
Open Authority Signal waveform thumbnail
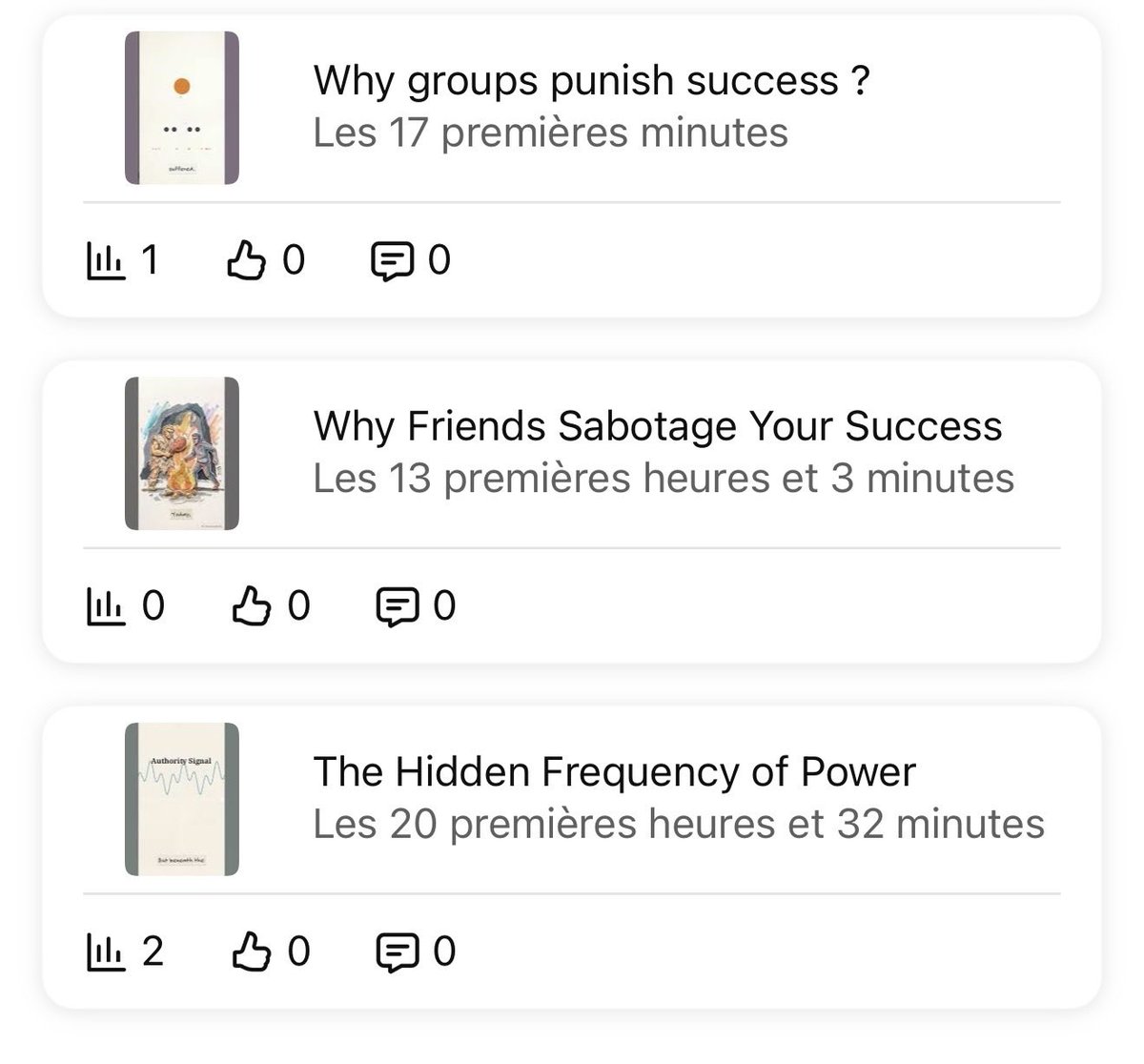tap(182, 799)
